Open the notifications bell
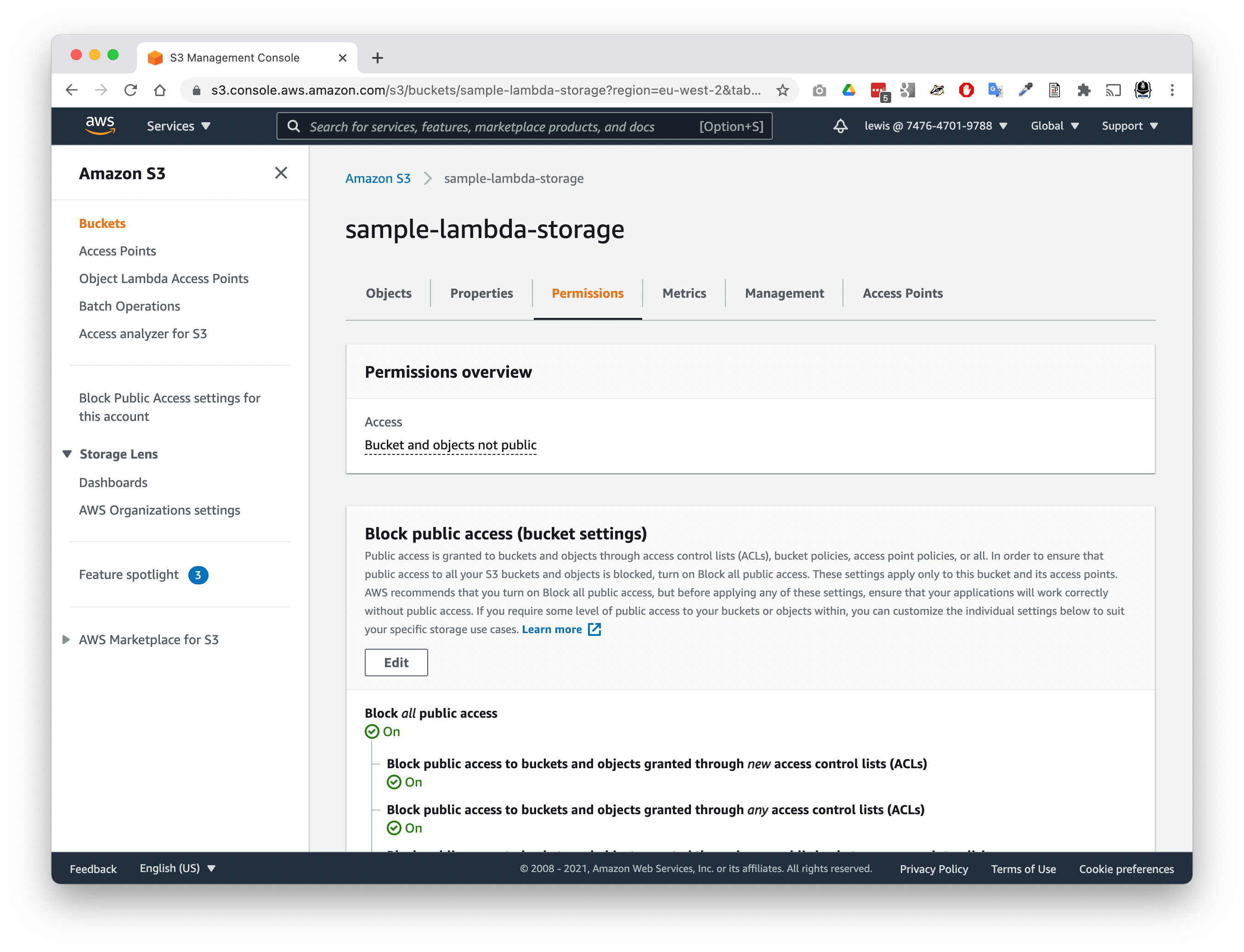Viewport: 1244px width, 952px height. click(x=841, y=126)
